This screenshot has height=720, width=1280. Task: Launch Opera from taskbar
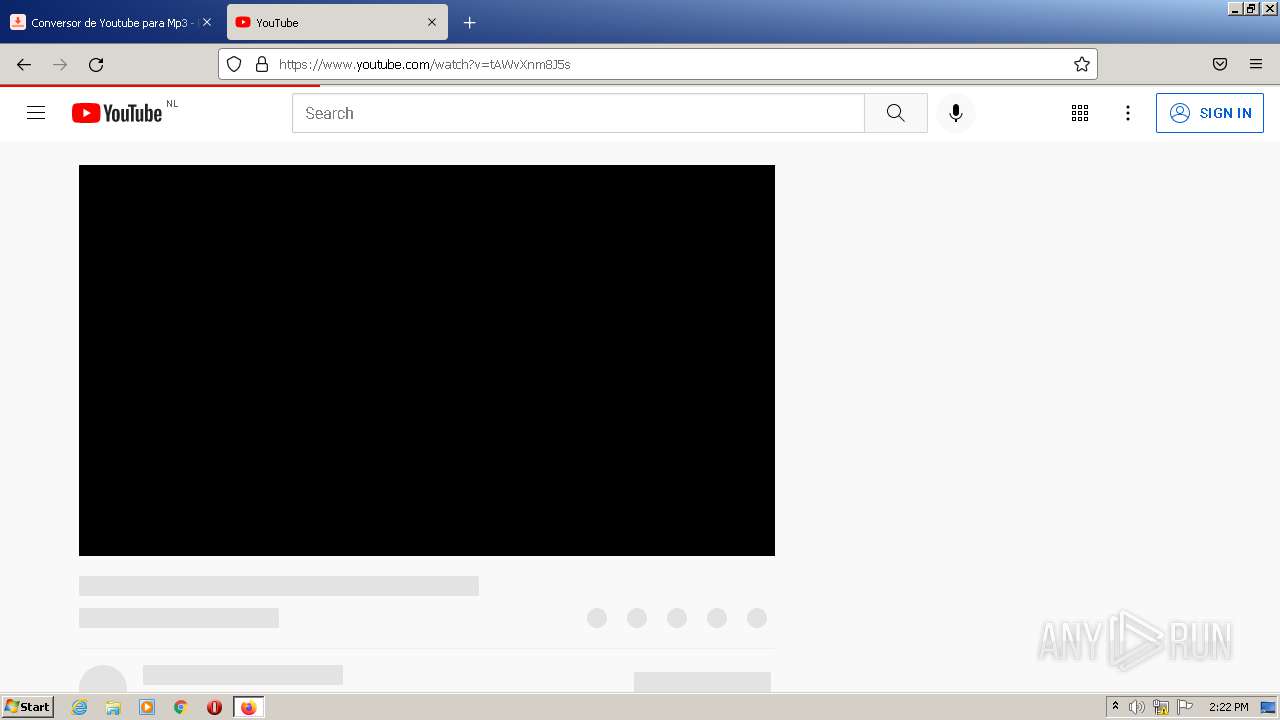pos(214,707)
